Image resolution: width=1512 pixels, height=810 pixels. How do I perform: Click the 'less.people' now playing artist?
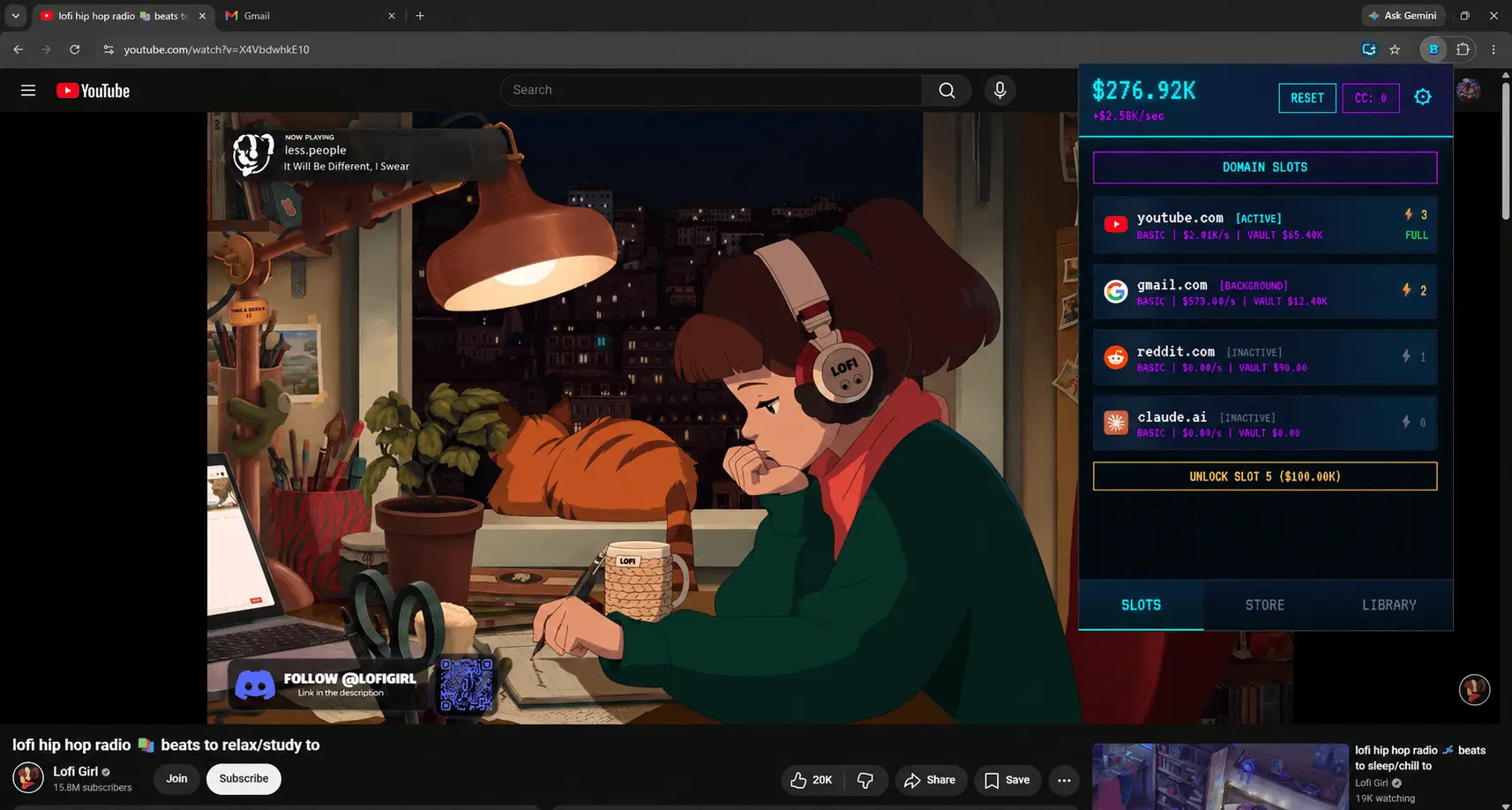point(315,150)
